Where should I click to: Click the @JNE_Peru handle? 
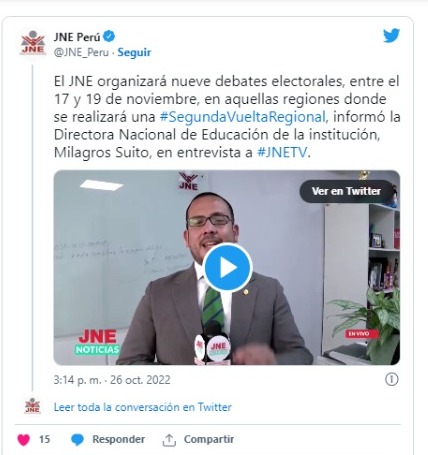tap(81, 53)
